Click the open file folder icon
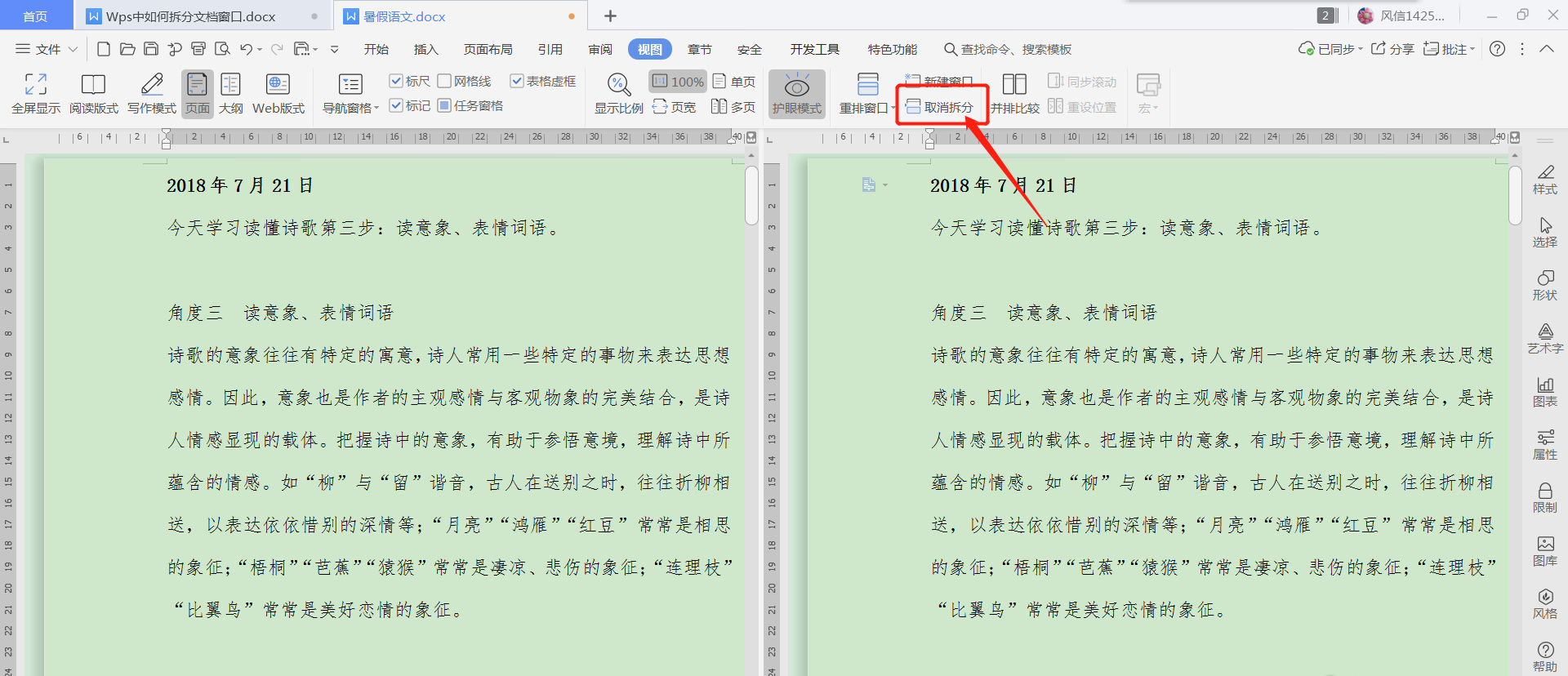The image size is (1568, 676). (x=127, y=49)
